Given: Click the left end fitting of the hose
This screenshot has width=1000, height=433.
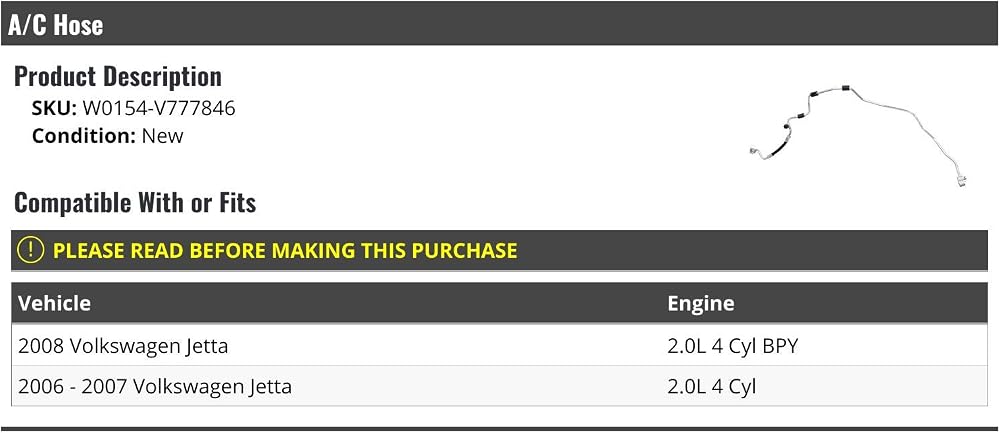Looking at the screenshot, I should coord(754,151).
